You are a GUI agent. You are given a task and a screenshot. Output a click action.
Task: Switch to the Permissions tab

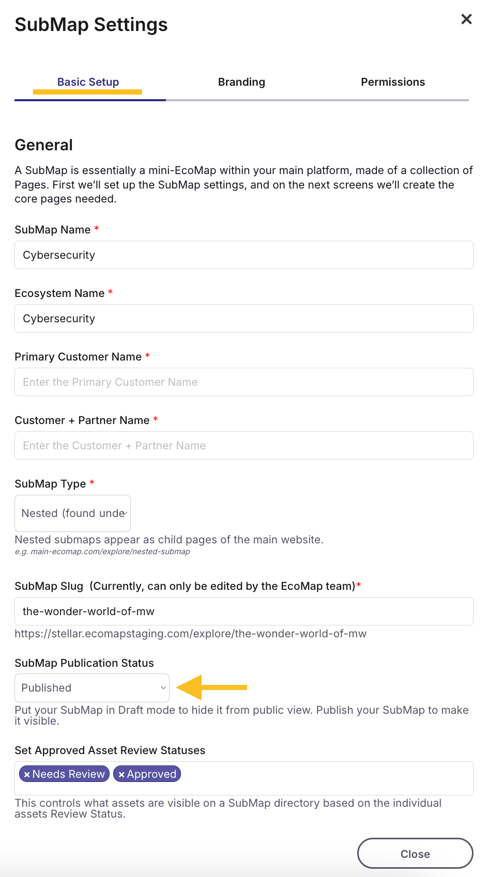[393, 82]
